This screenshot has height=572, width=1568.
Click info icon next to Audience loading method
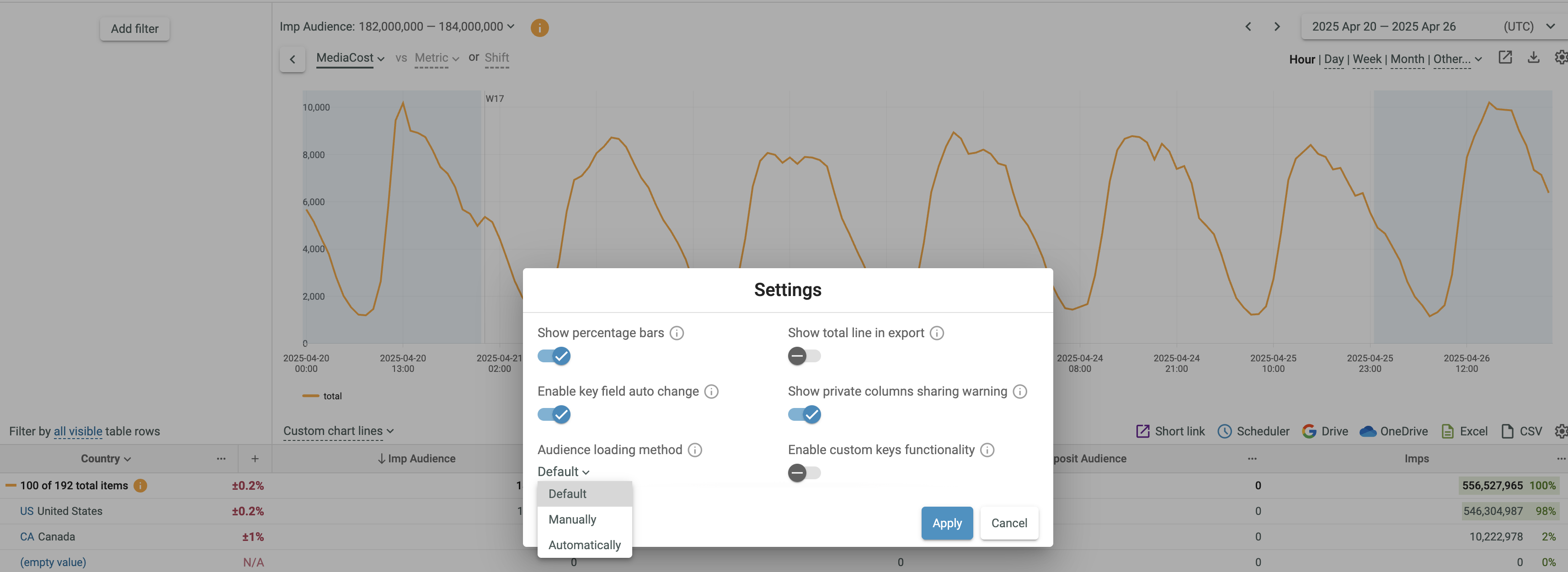(694, 450)
